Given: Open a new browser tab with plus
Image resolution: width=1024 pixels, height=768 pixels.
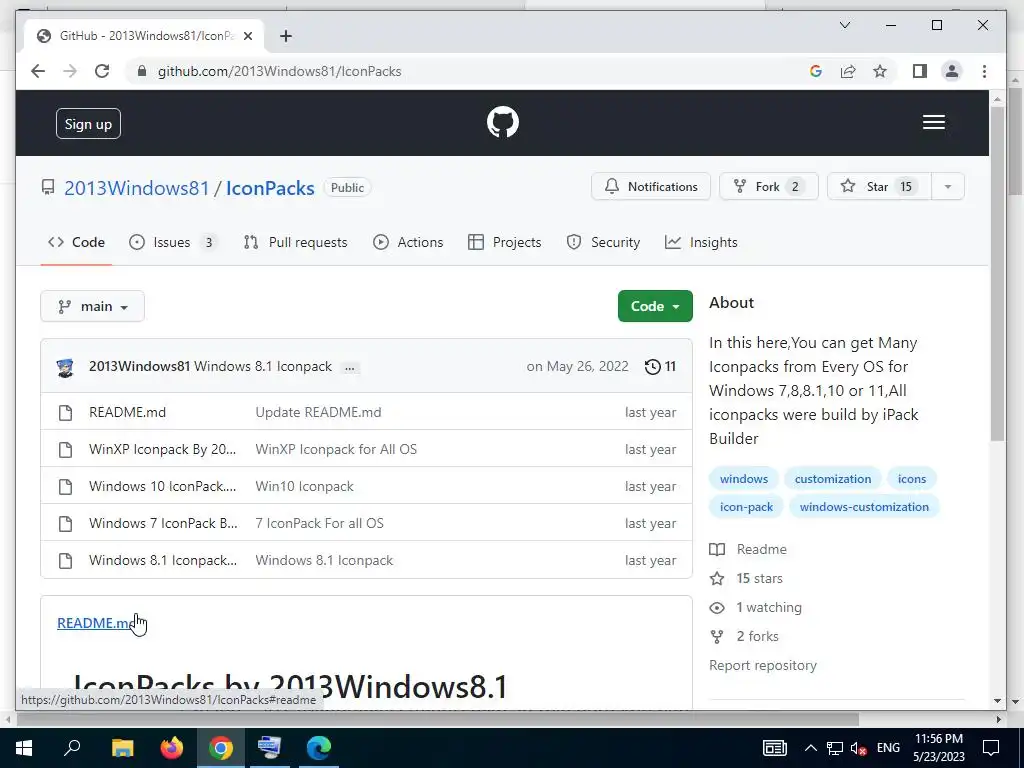Looking at the screenshot, I should click(285, 36).
